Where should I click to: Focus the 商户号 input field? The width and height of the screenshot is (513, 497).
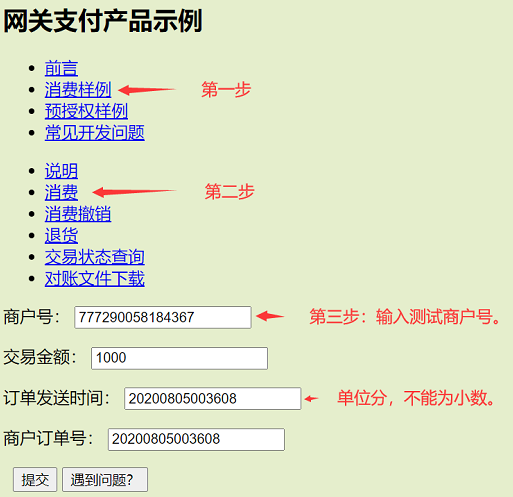click(163, 317)
